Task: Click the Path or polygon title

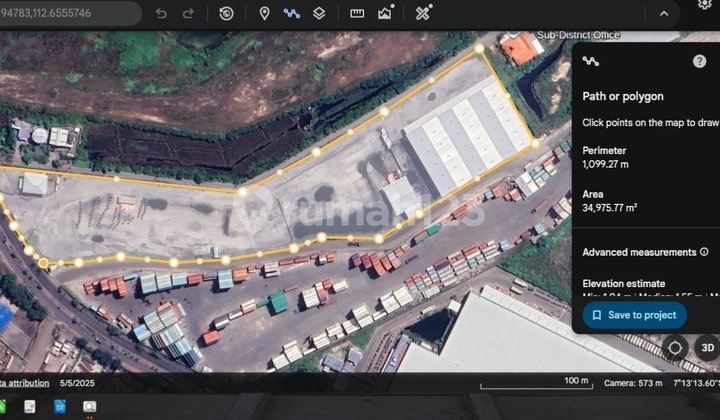Action: click(623, 96)
